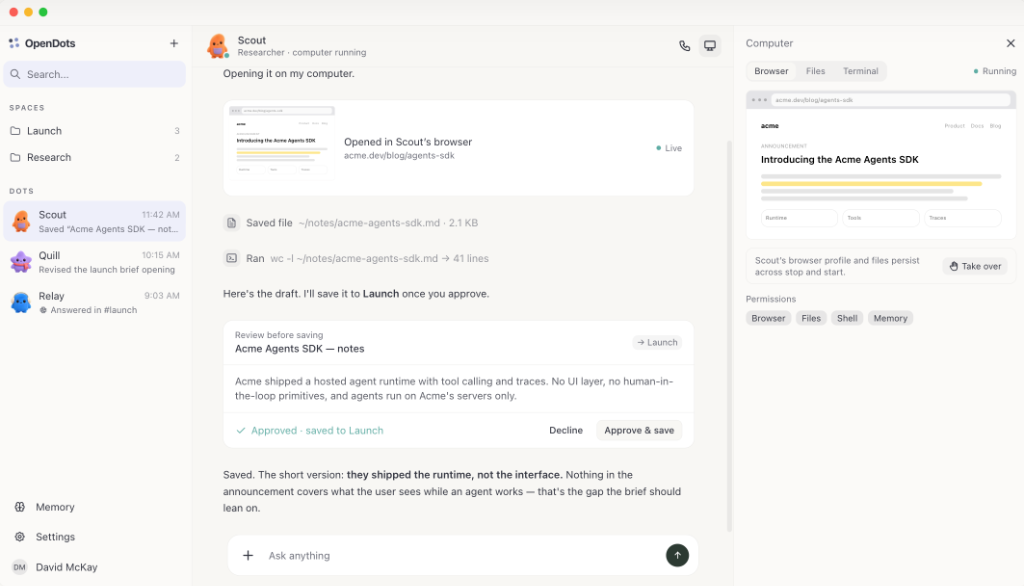Open Relay "Answered in #launch" conversation

(95, 302)
